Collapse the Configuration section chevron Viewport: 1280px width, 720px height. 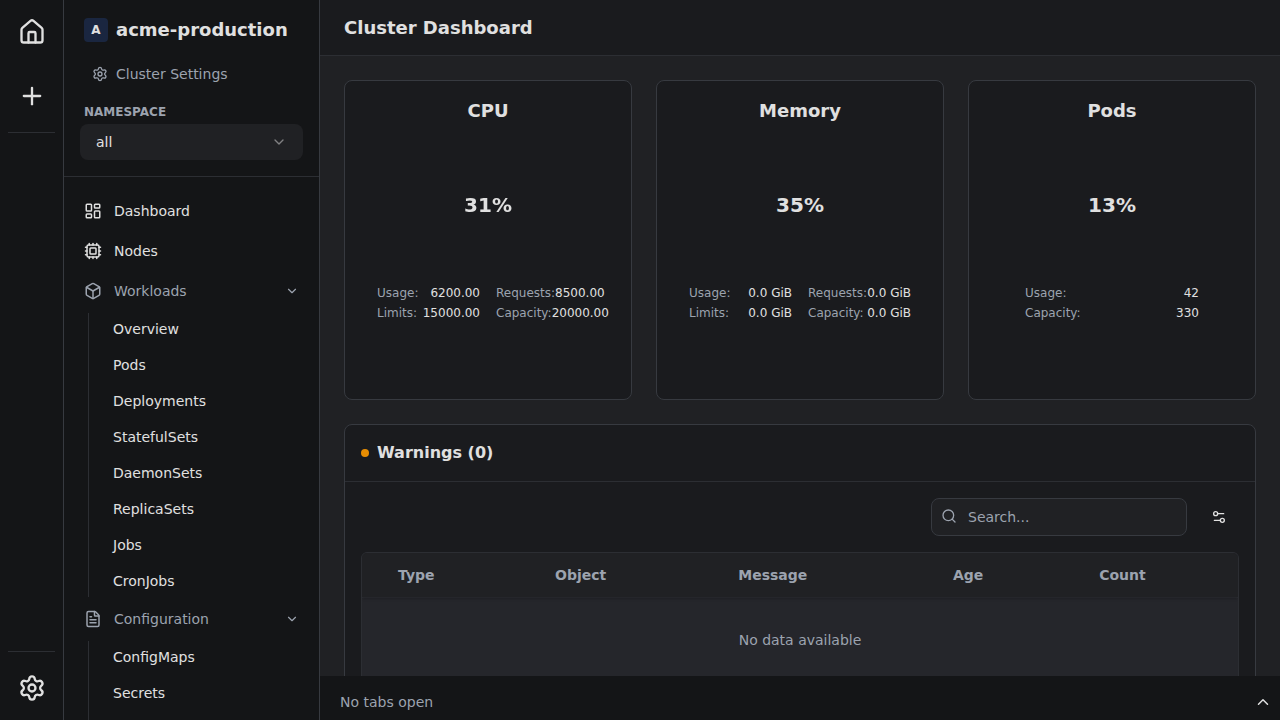tap(291, 619)
